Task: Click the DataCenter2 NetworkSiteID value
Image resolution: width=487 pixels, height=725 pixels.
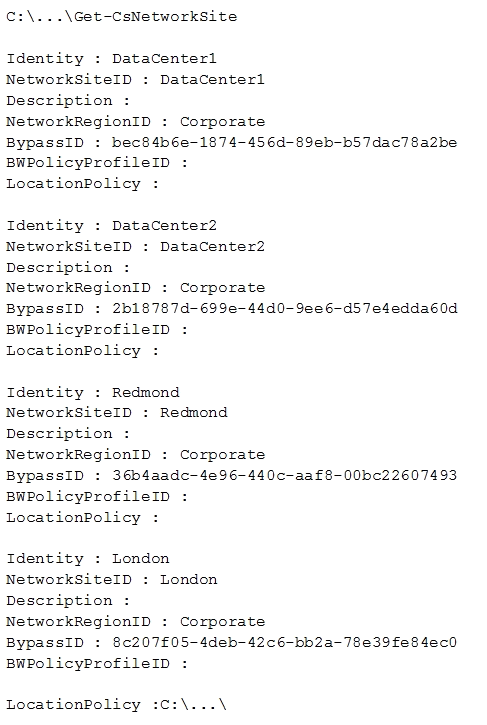Action: tap(212, 246)
